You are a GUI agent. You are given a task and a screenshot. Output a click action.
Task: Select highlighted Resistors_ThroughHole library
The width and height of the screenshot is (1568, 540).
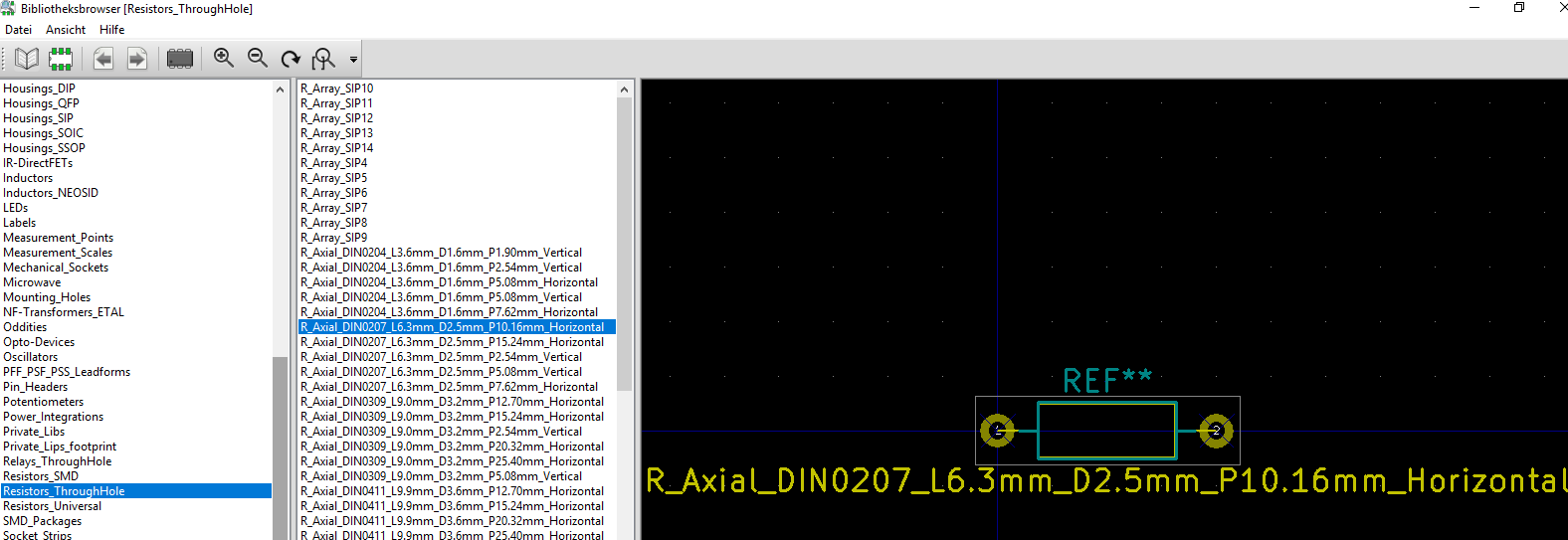pos(135,491)
